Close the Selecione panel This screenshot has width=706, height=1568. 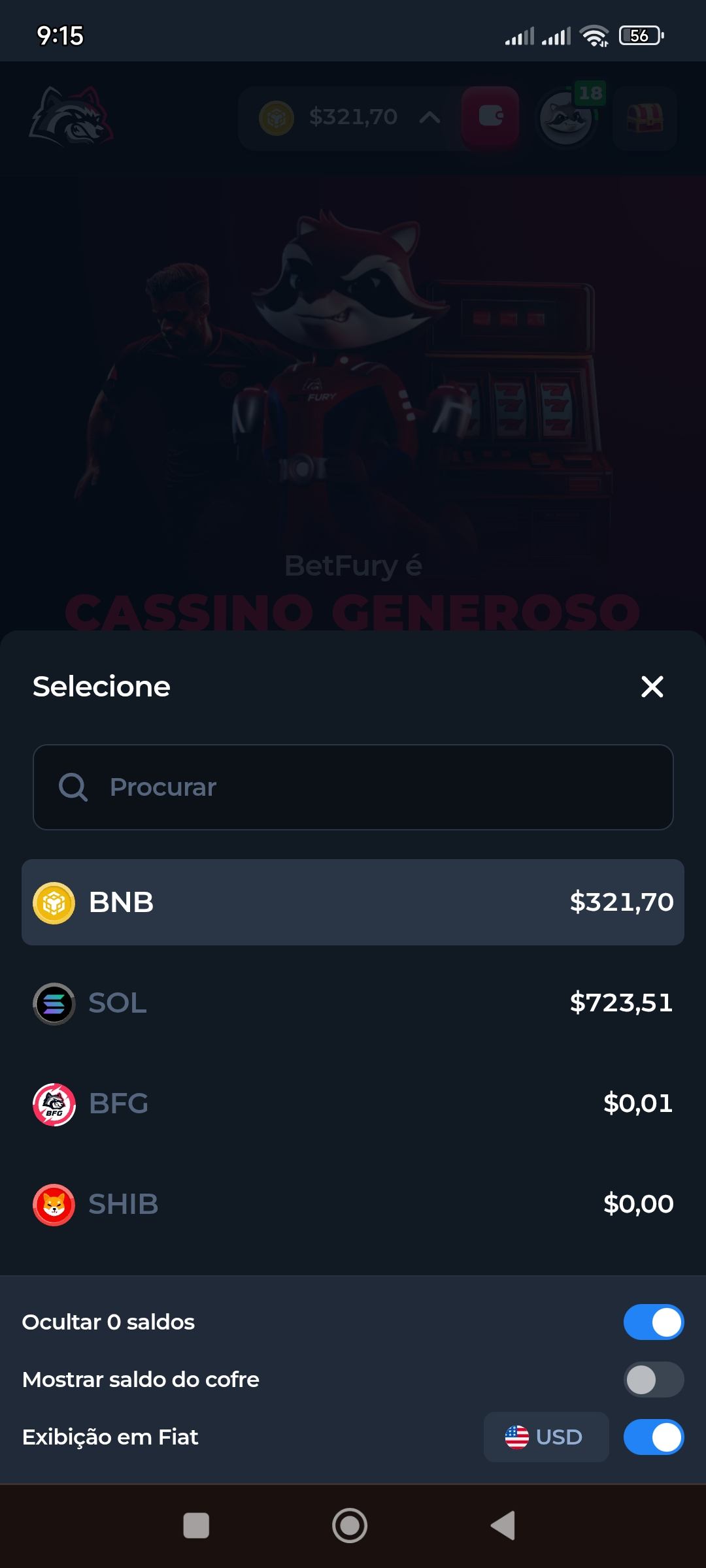pyautogui.click(x=652, y=687)
